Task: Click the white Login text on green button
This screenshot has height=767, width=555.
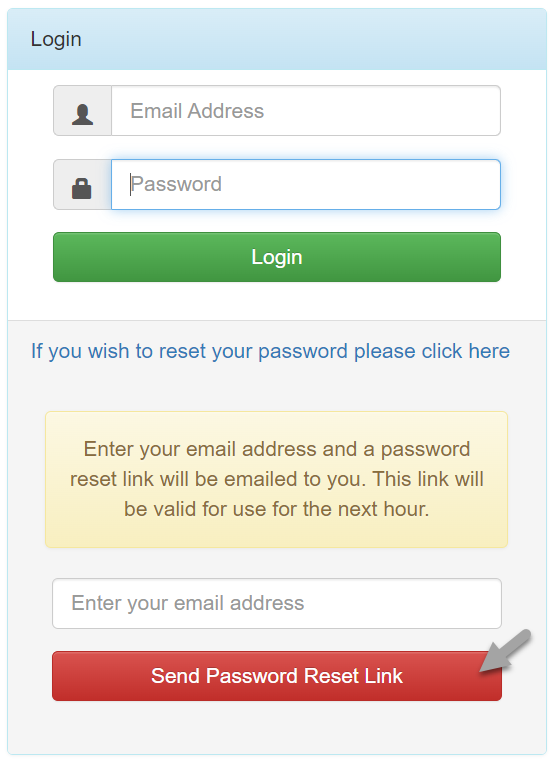Action: point(277,257)
